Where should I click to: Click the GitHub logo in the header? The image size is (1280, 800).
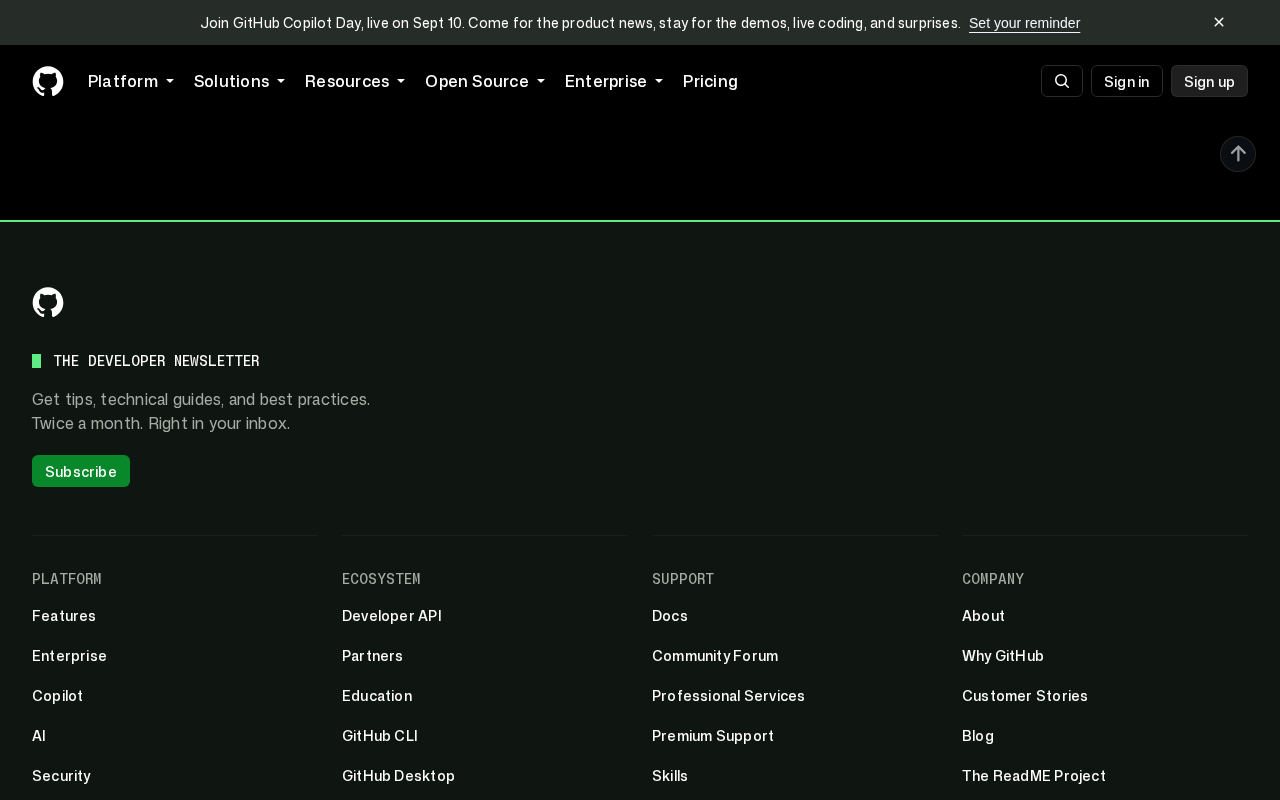48,81
